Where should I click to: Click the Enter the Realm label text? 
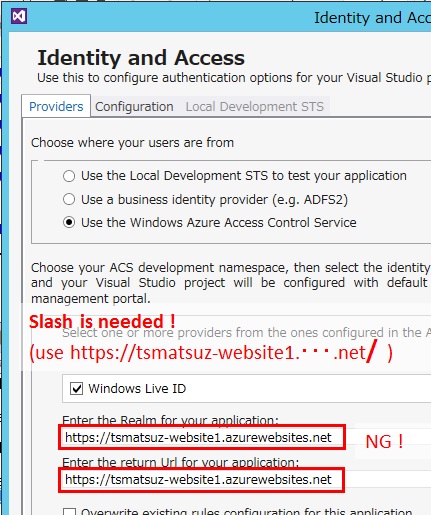pos(170,419)
